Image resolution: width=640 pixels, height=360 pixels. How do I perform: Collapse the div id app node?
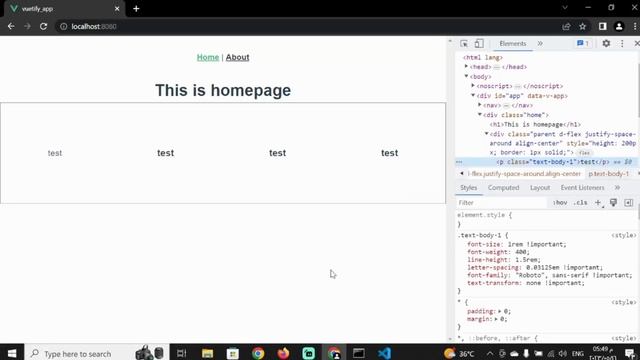coord(473,96)
